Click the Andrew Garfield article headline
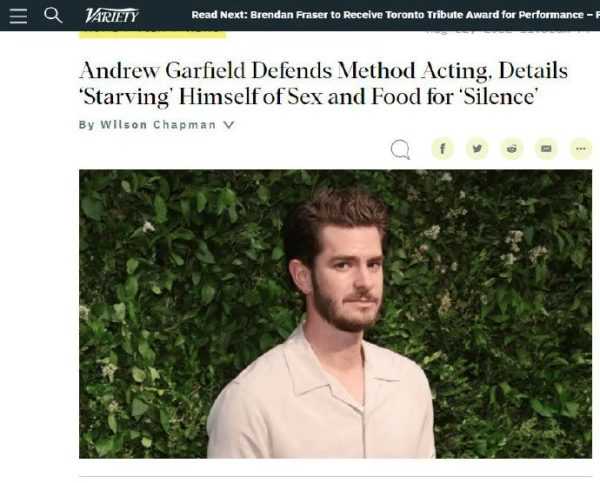 click(x=323, y=83)
